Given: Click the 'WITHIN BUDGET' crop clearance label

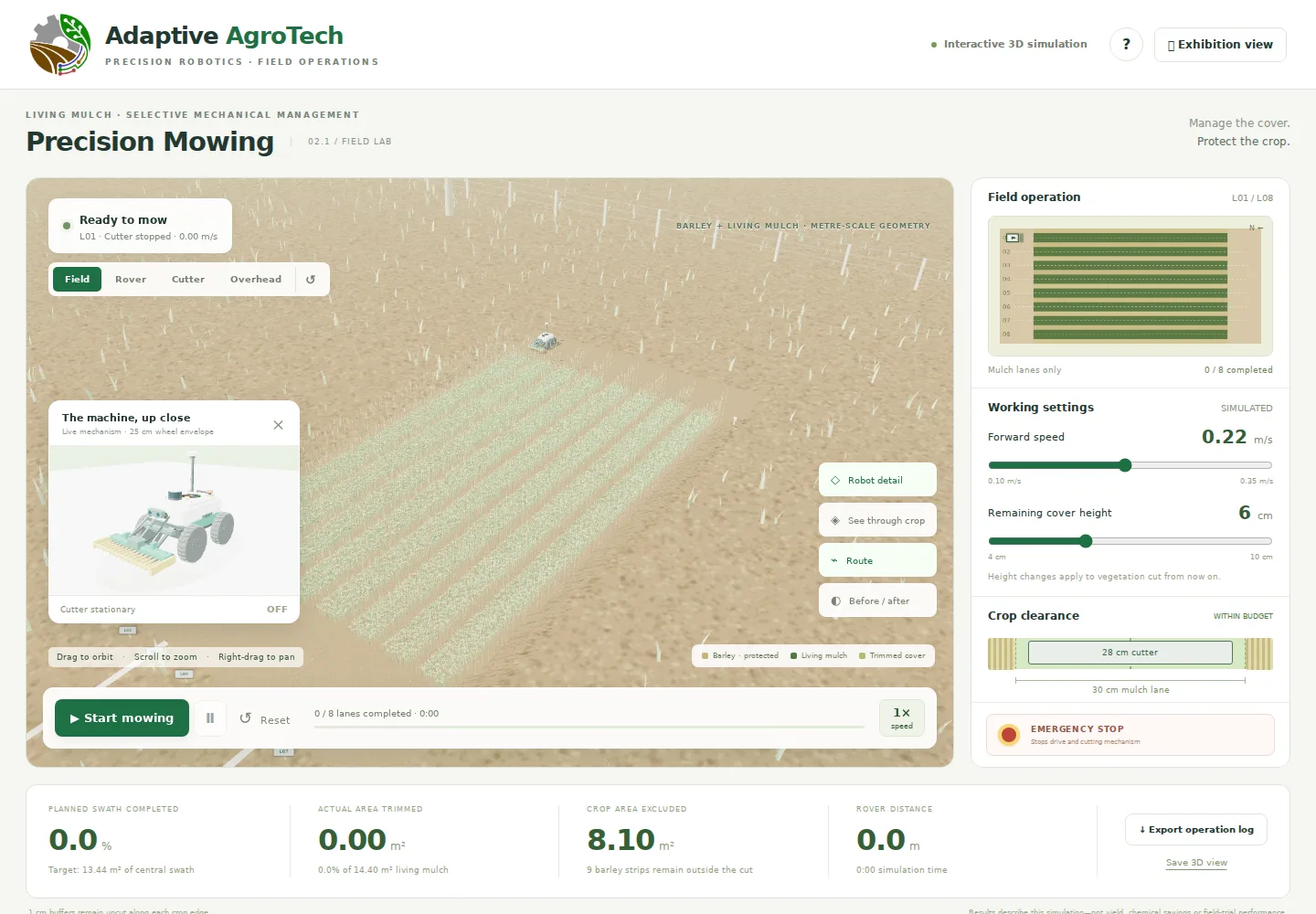Looking at the screenshot, I should tap(1243, 616).
